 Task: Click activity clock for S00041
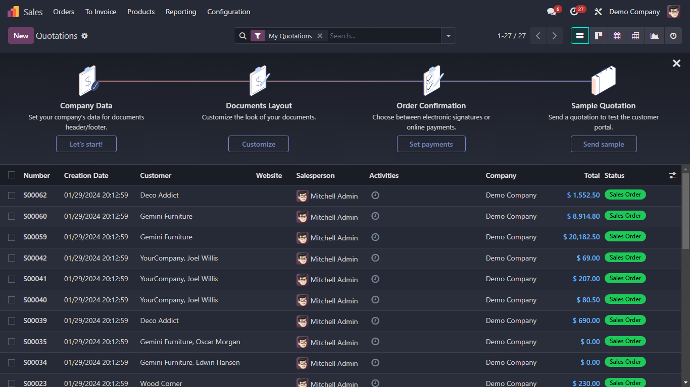click(x=375, y=279)
